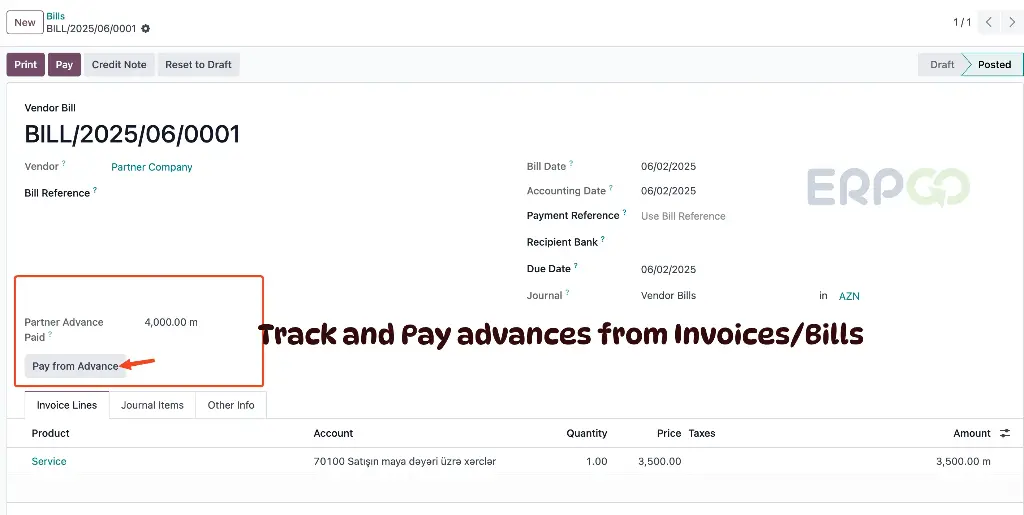1024x515 pixels.
Task: Click the Taxes column header
Action: tap(702, 433)
